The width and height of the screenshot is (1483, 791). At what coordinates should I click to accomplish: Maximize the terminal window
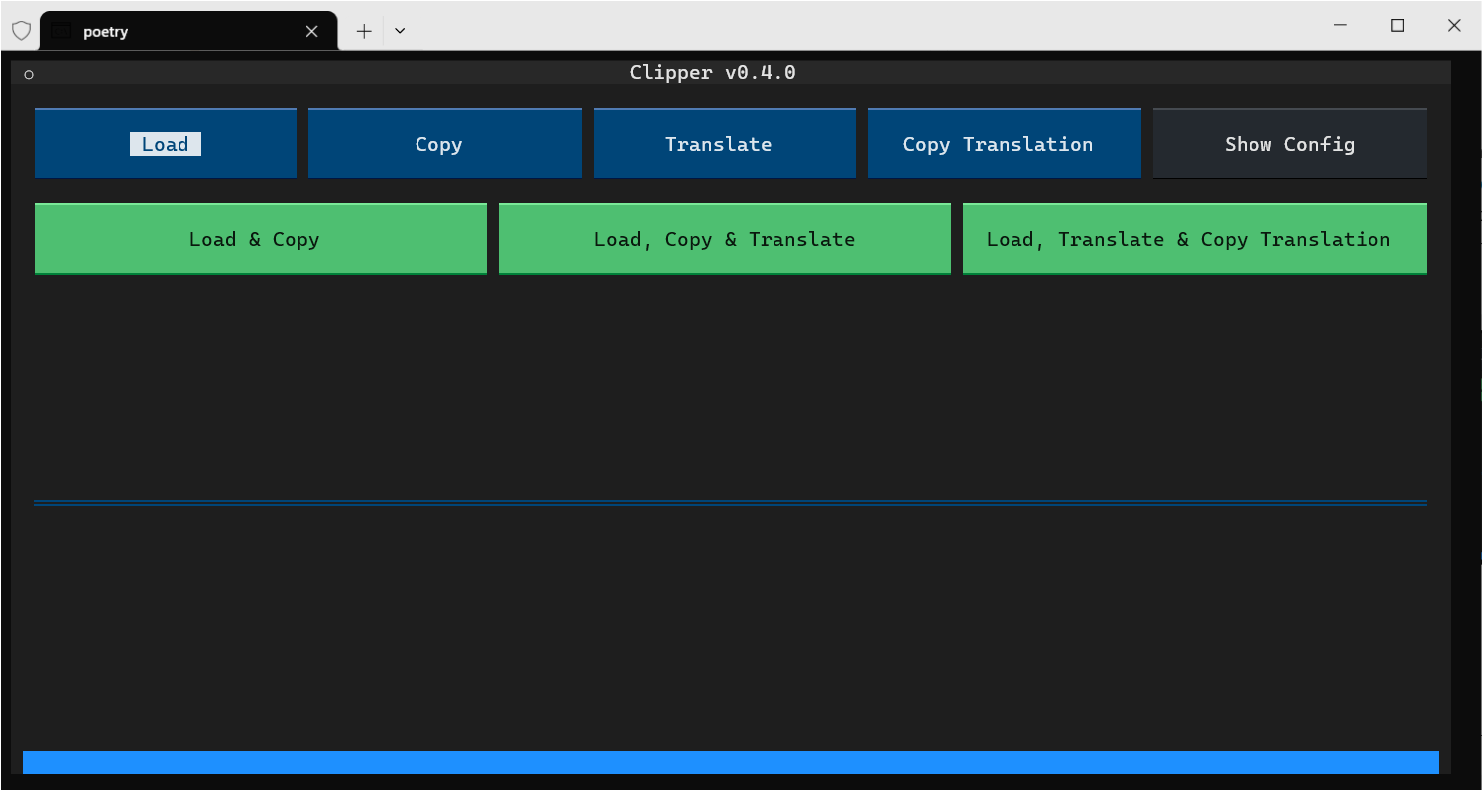click(x=1397, y=26)
